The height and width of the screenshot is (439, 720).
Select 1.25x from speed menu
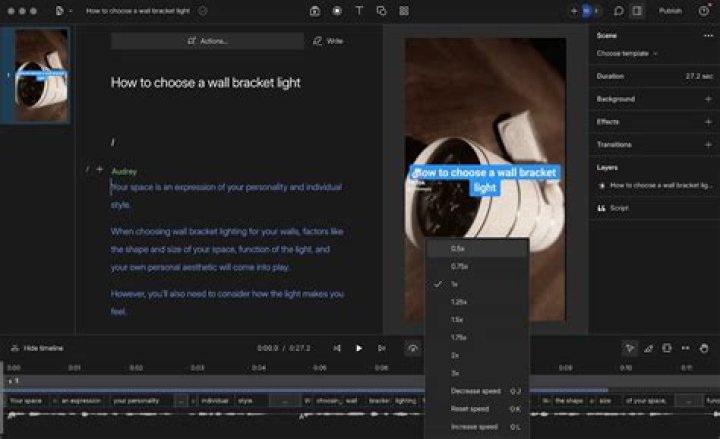(x=460, y=301)
